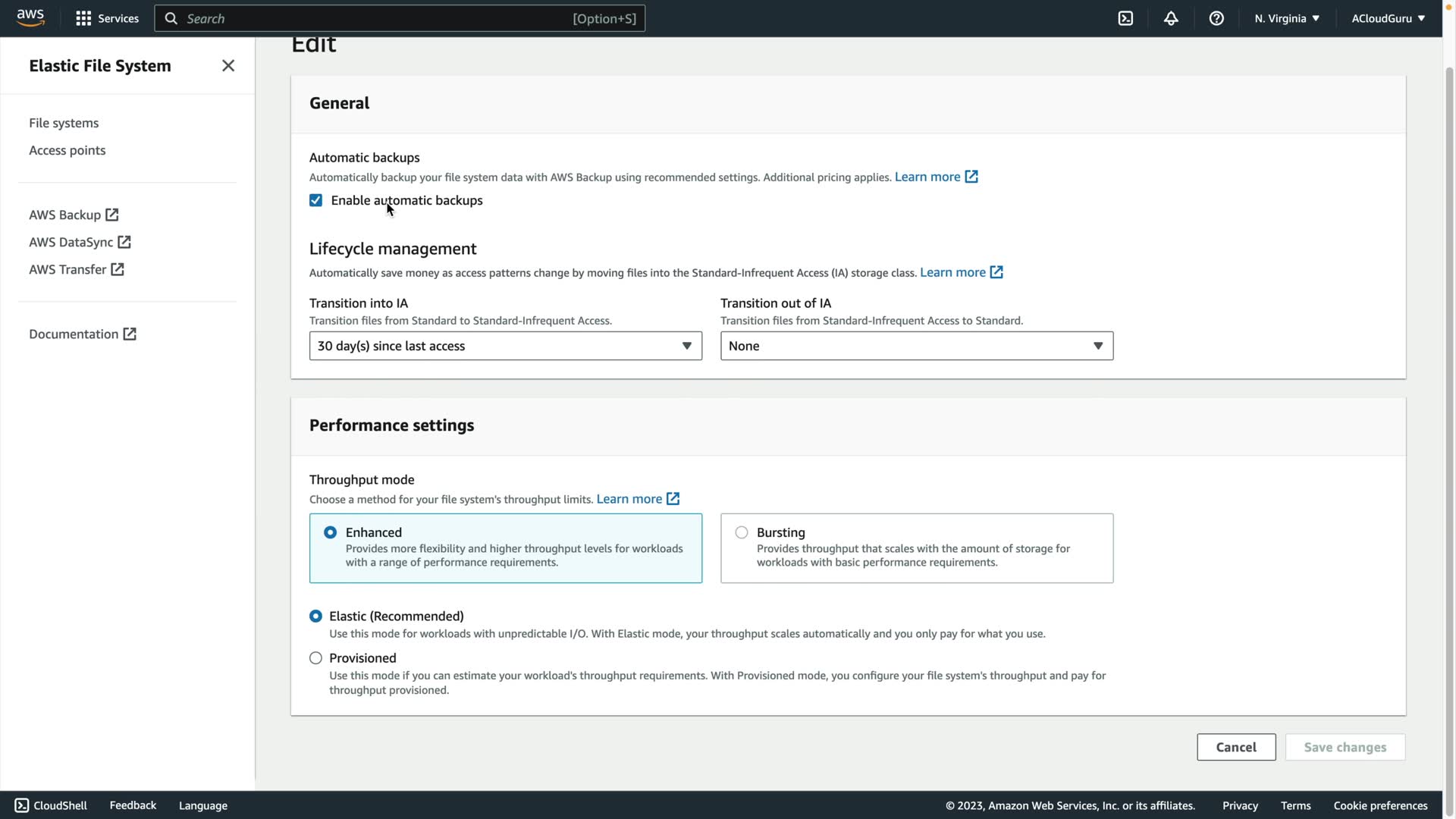Click into the top Search field

pos(379,18)
